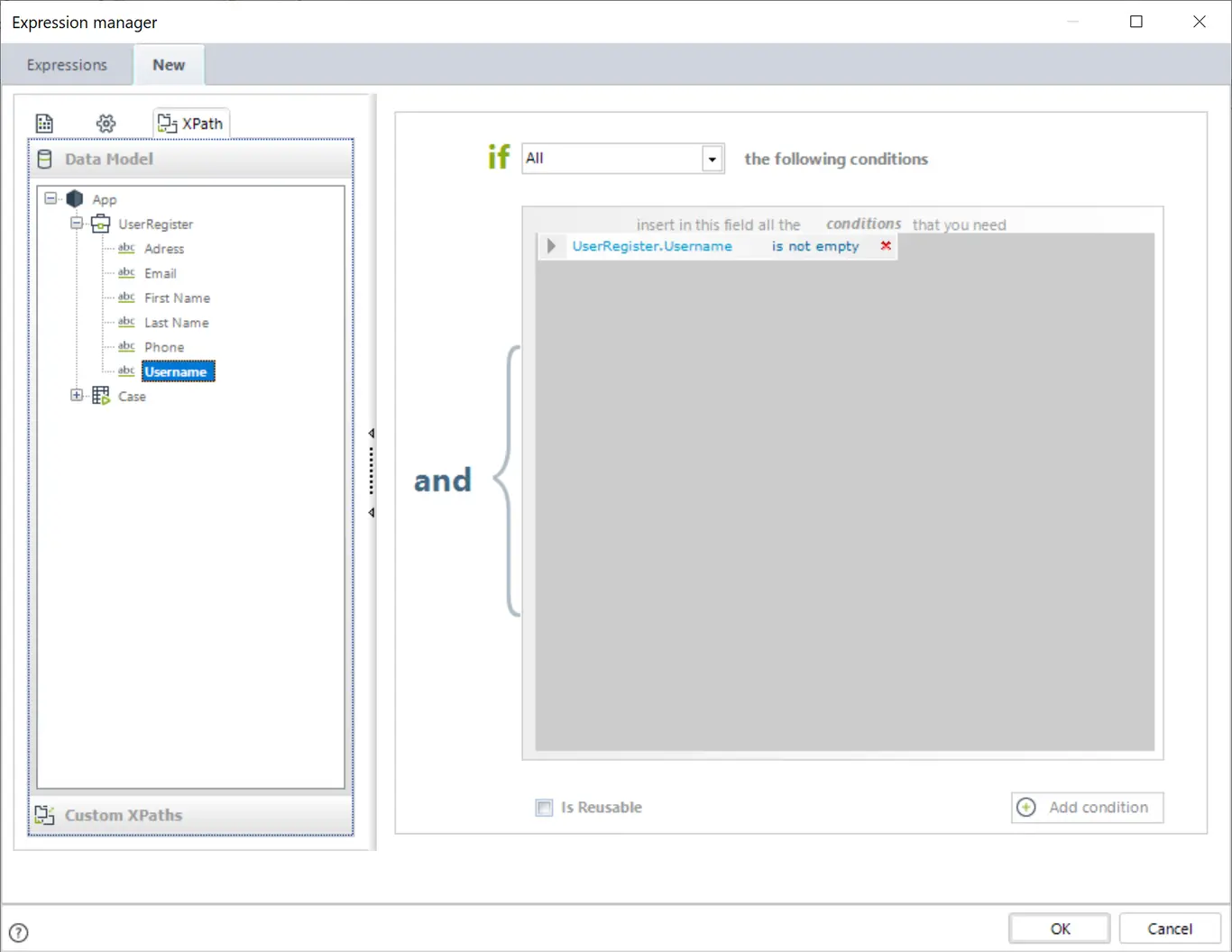Open help with the question mark icon
The image size is (1232, 952).
click(18, 933)
